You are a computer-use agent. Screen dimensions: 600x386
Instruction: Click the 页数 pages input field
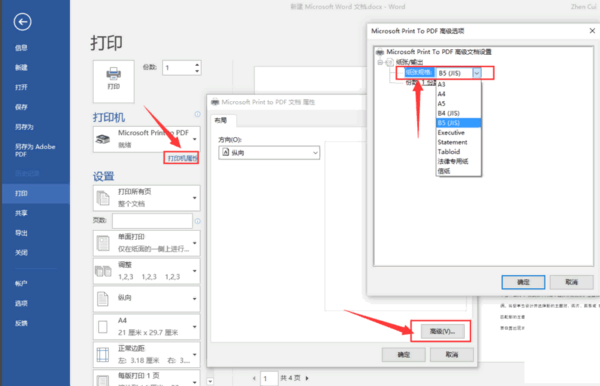(x=152, y=221)
